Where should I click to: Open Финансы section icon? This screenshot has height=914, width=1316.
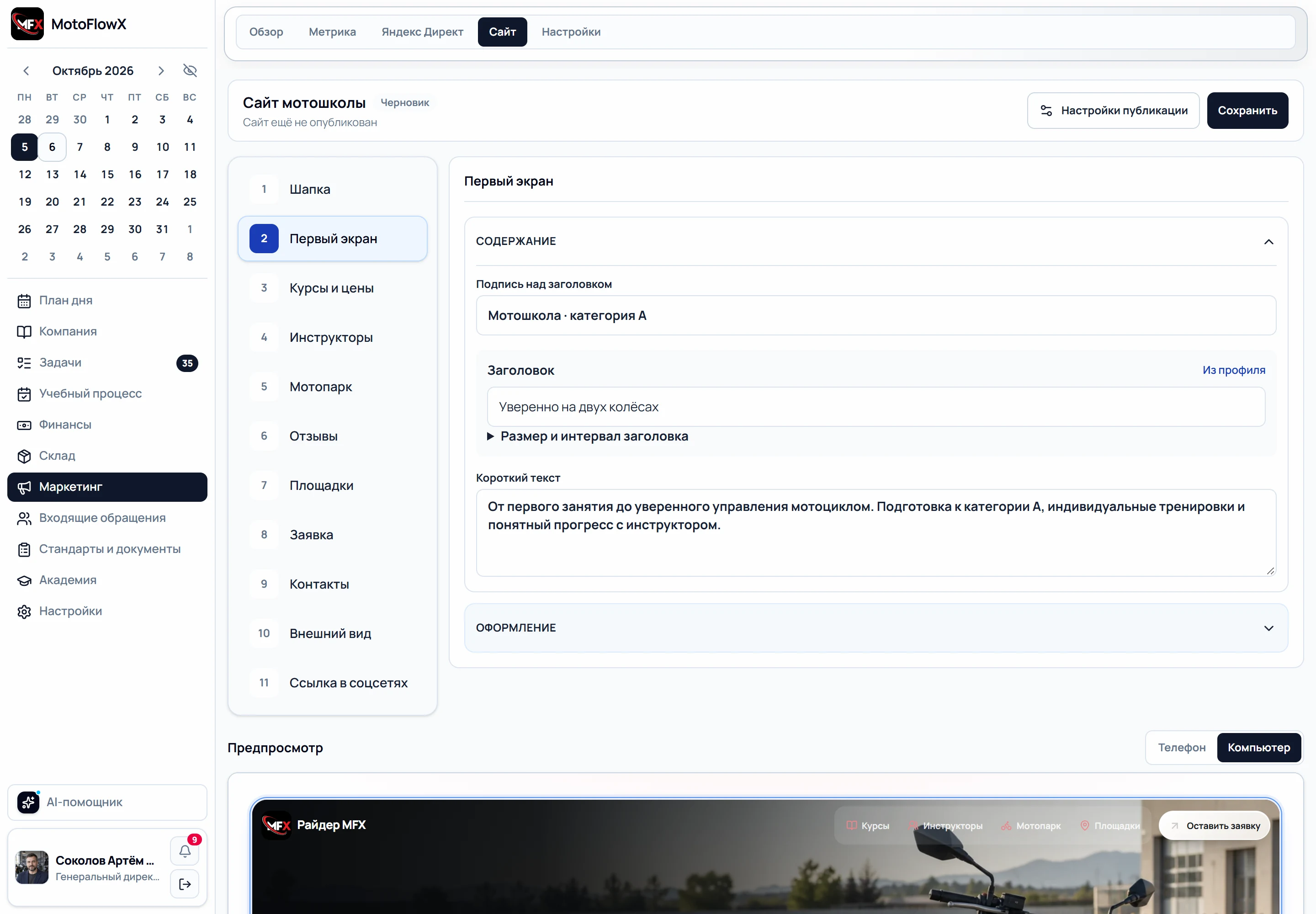tap(24, 425)
